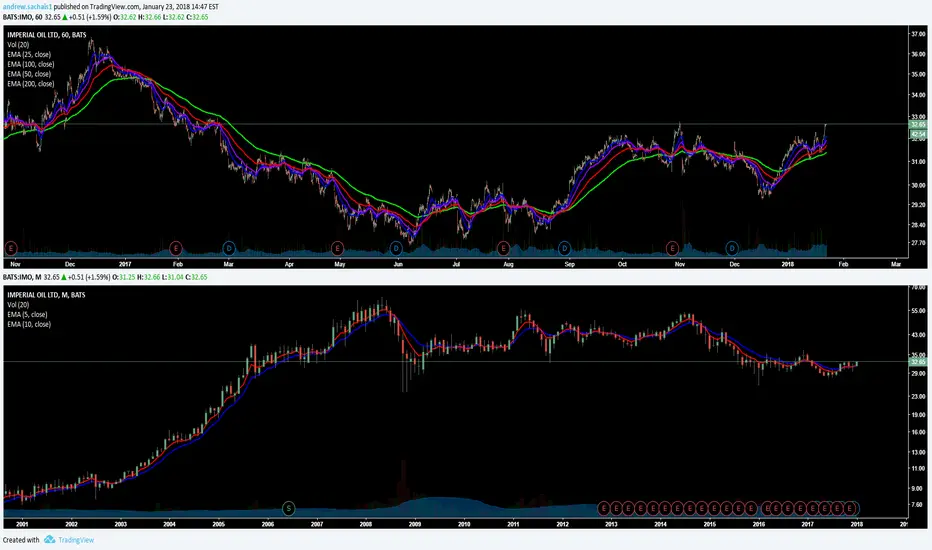Image resolution: width=932 pixels, height=550 pixels.
Task: Click 30.00 on hourly price axis
Action: click(x=918, y=185)
